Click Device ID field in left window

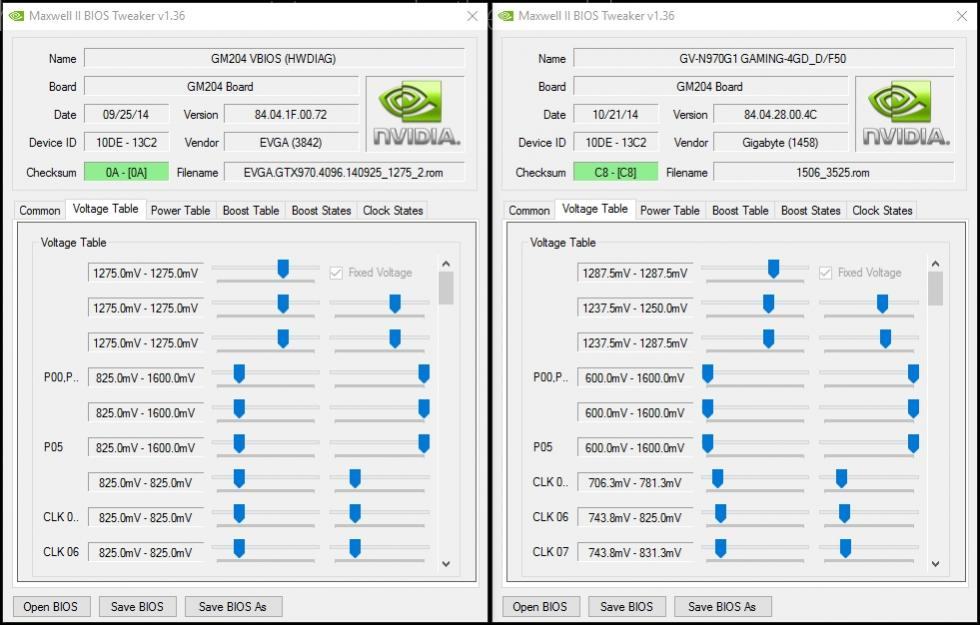[x=126, y=142]
